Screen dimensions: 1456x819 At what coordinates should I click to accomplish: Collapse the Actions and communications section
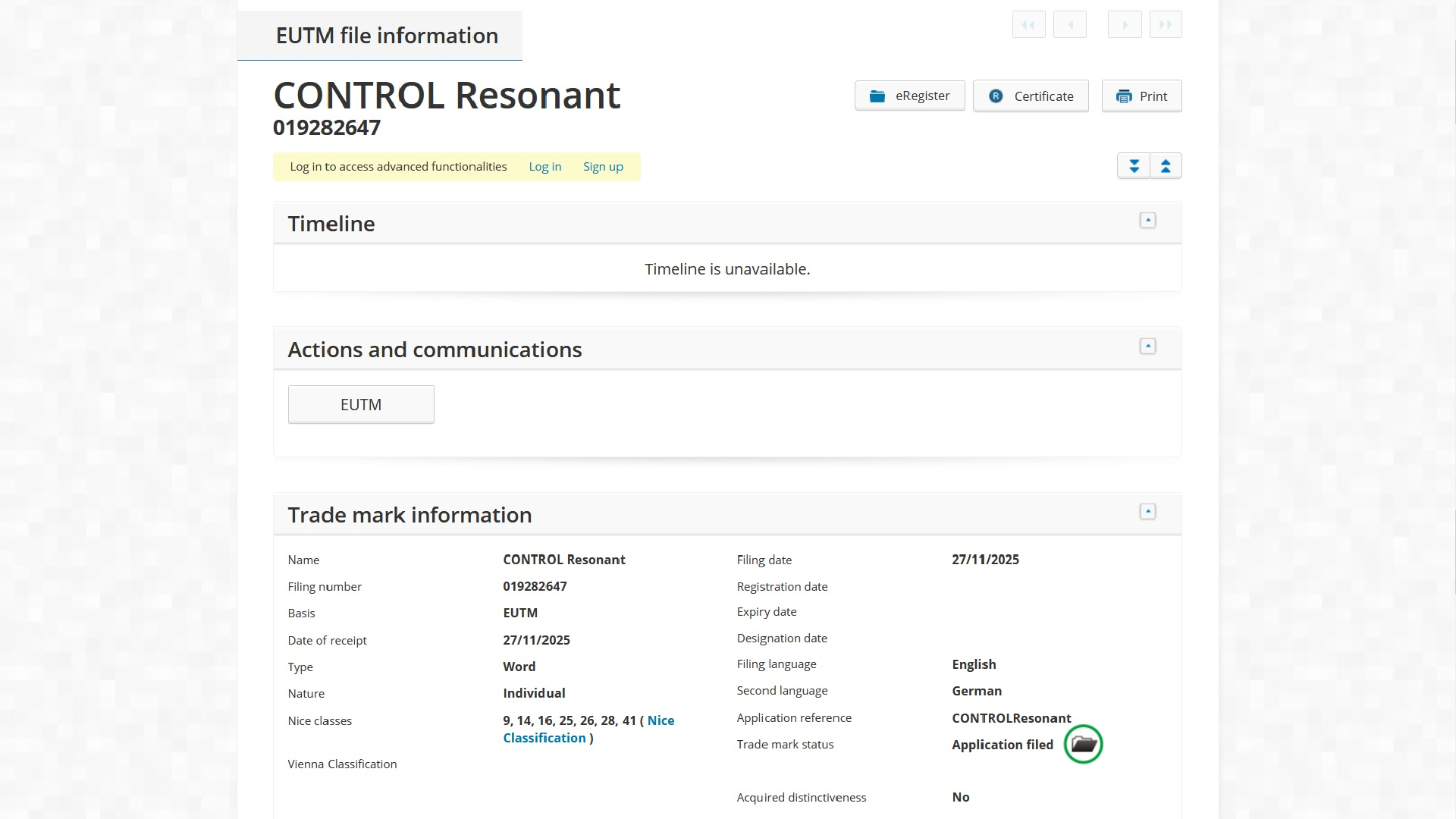click(1147, 347)
